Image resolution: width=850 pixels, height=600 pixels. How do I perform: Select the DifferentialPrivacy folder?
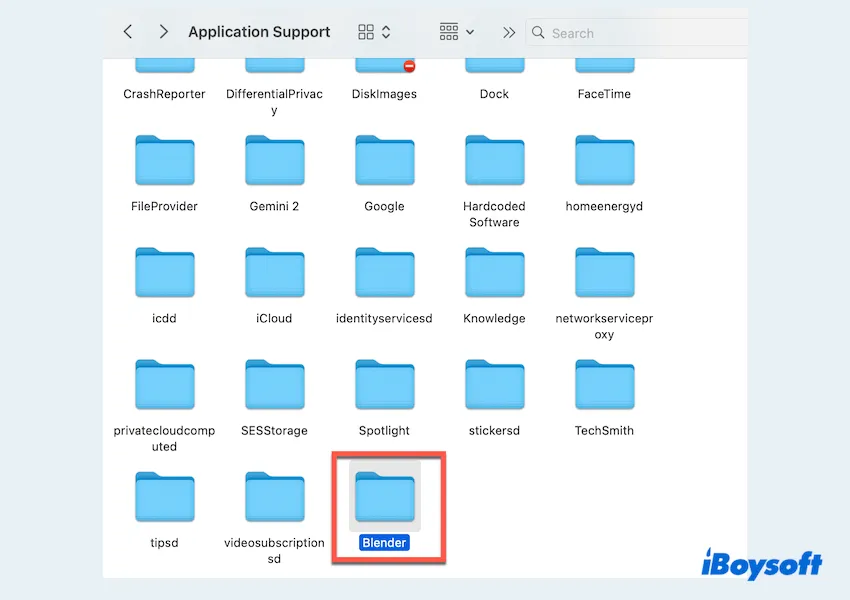pyautogui.click(x=274, y=65)
